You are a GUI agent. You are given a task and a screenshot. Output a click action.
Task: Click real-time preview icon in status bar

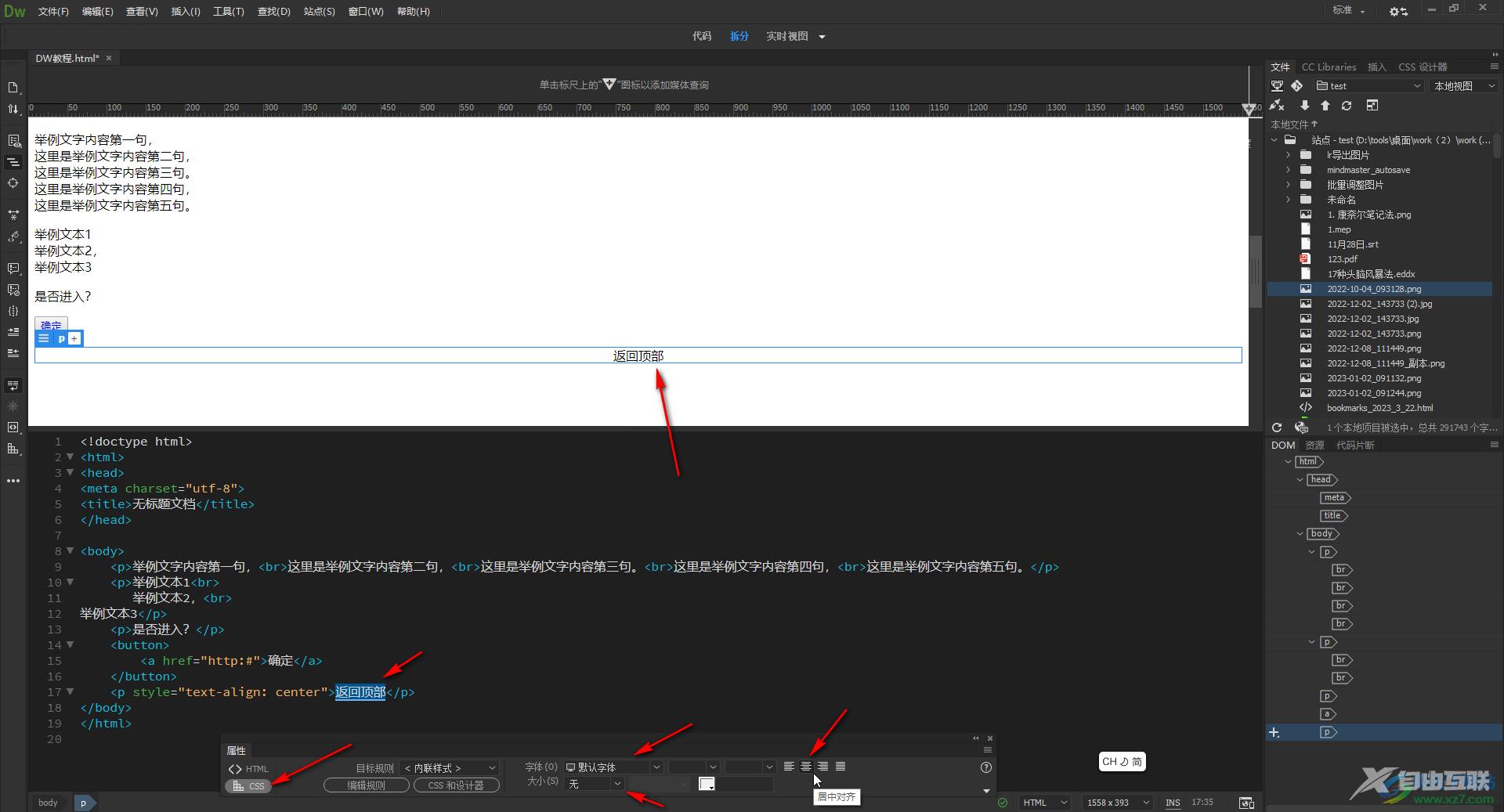click(1246, 803)
